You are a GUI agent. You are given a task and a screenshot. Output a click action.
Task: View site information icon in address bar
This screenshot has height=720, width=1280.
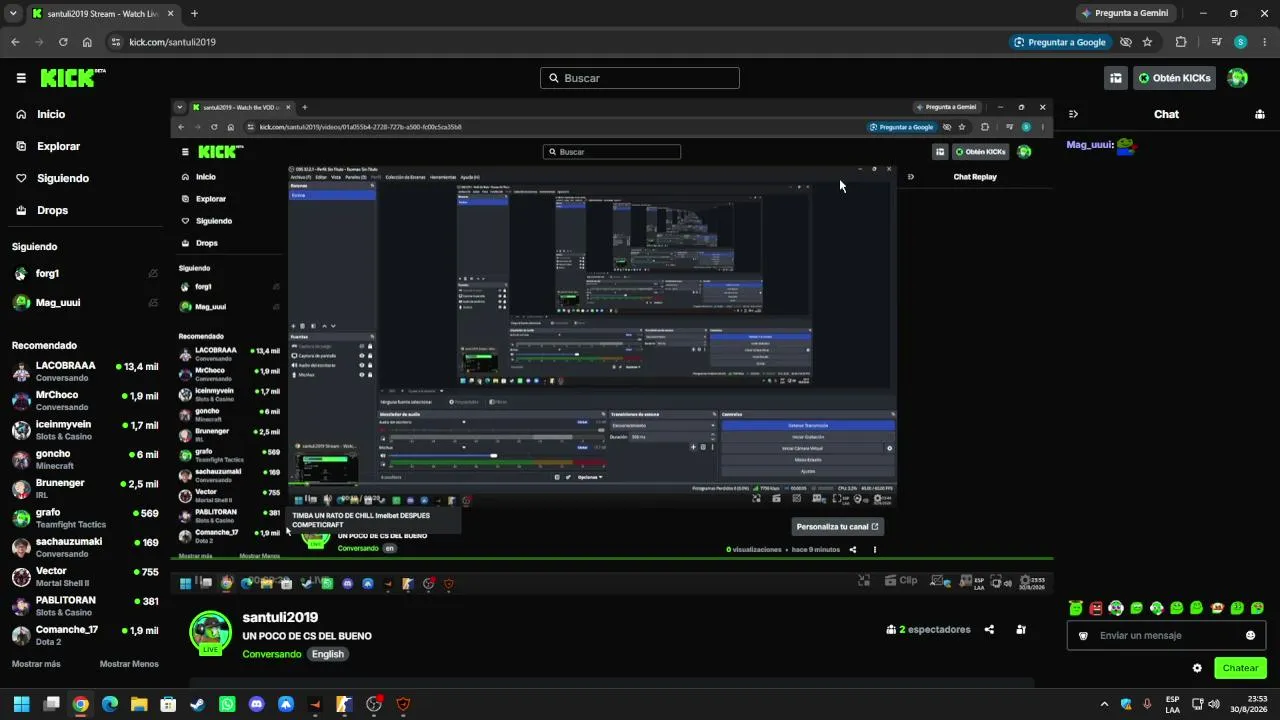[x=116, y=42]
